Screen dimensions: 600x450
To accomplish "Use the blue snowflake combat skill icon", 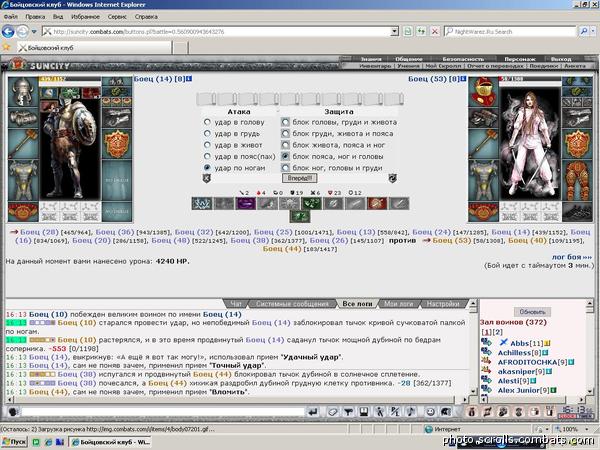I will tap(202, 203).
